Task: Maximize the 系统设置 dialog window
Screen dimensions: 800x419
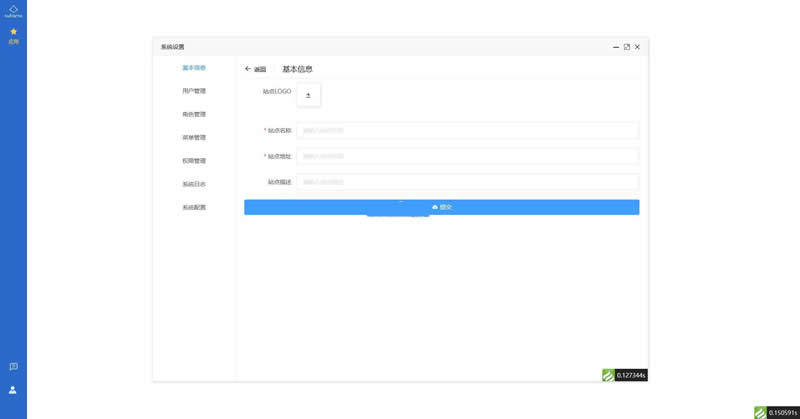Action: pyautogui.click(x=627, y=47)
